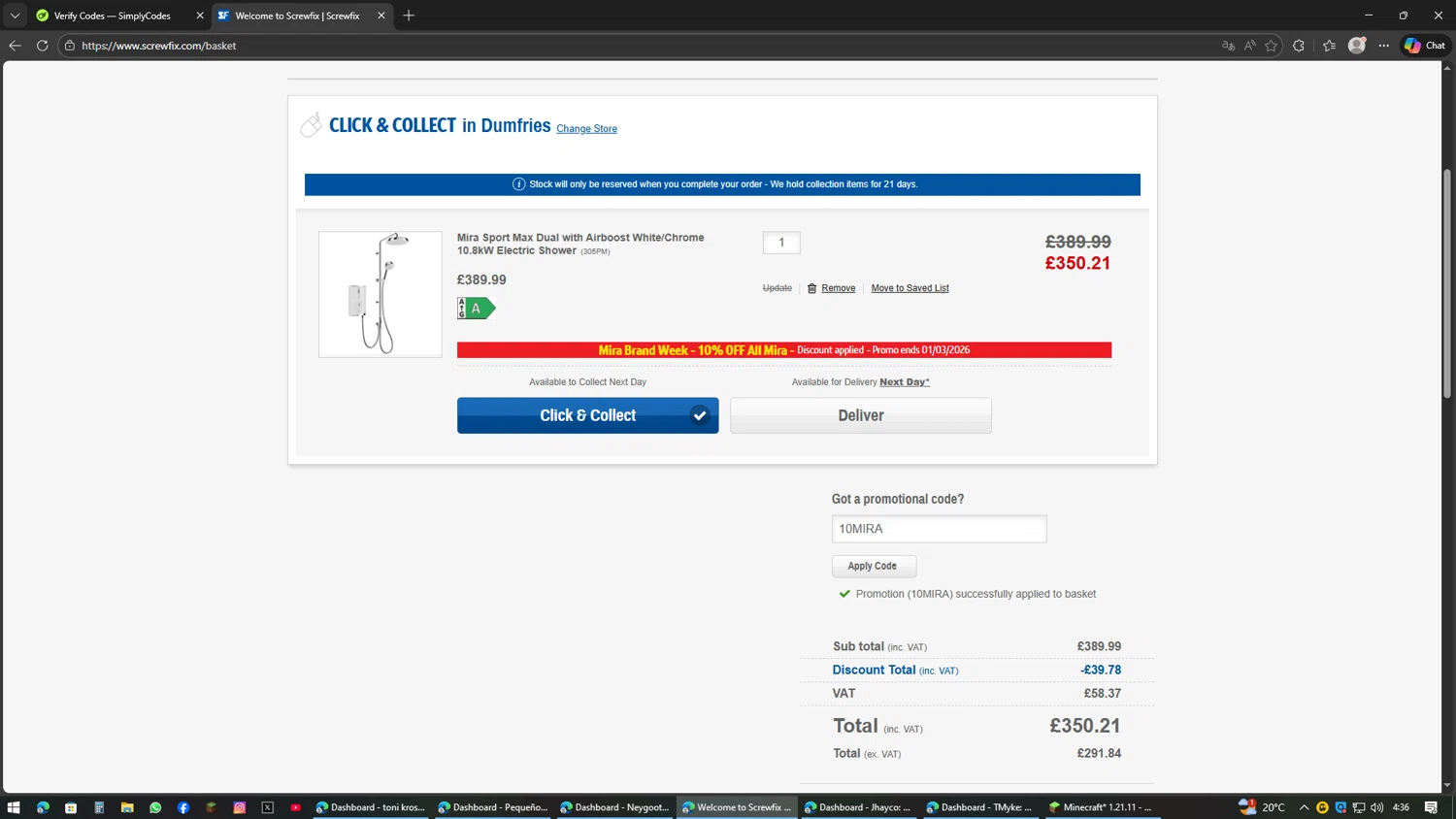Screen dimensions: 1456x819
Task: Switch to Dashboard - toni kros taskbar window
Action: tap(371, 807)
